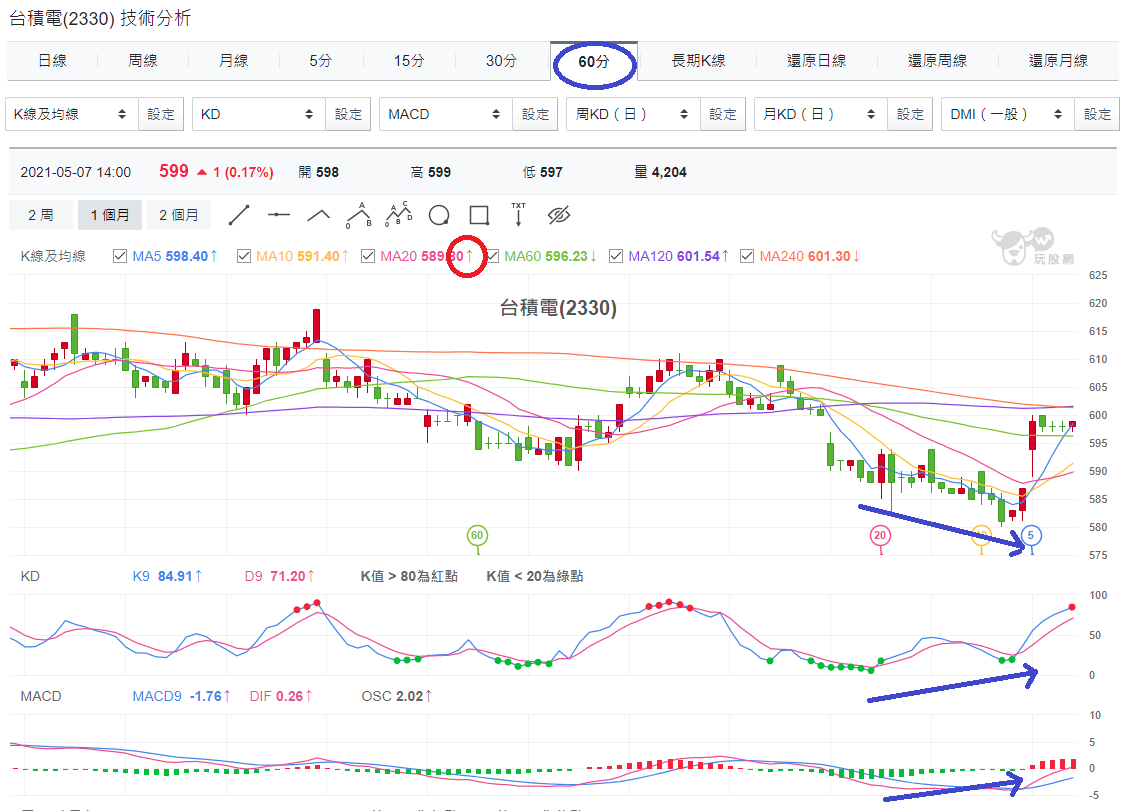Click 設定 next to DMI（一般）

(x=1097, y=114)
